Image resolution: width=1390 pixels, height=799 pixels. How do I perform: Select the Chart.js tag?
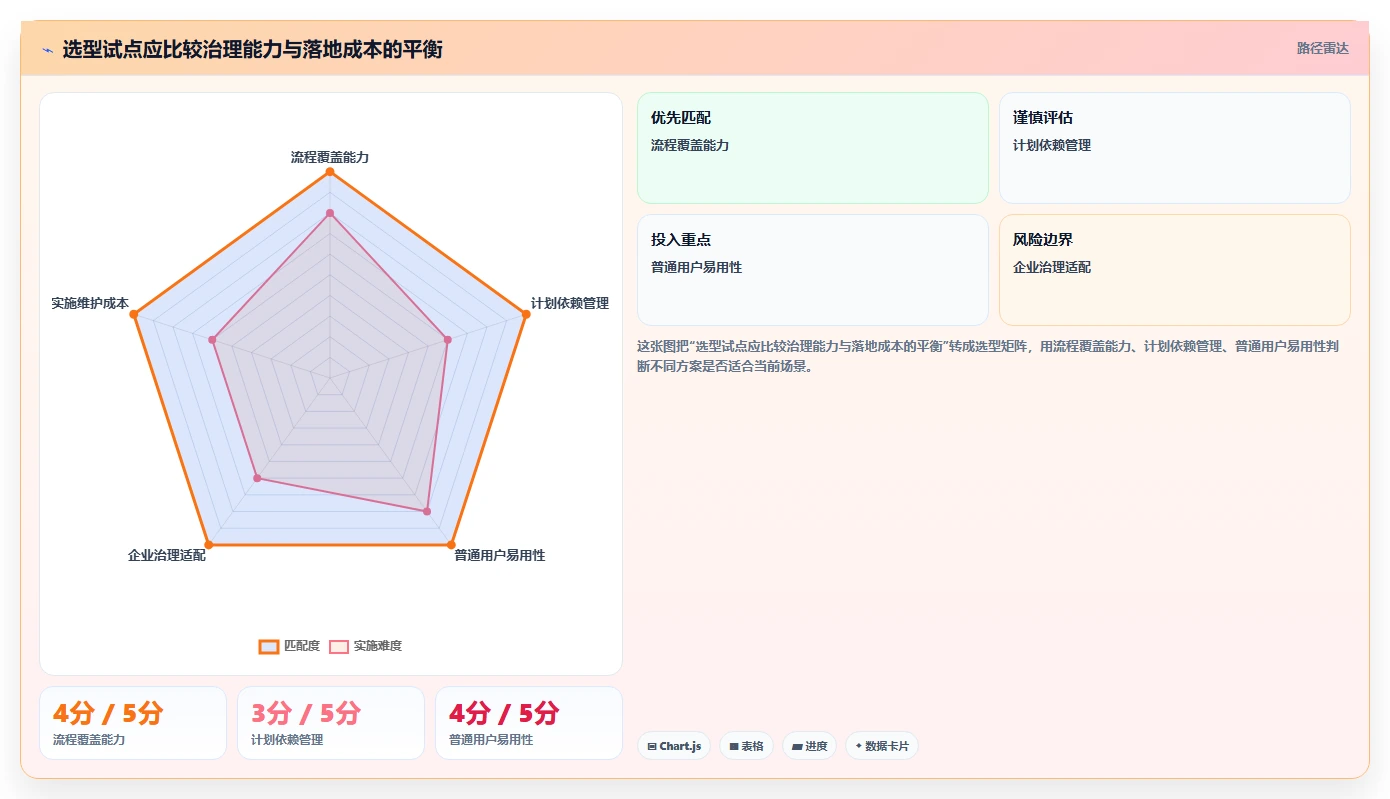[674, 746]
